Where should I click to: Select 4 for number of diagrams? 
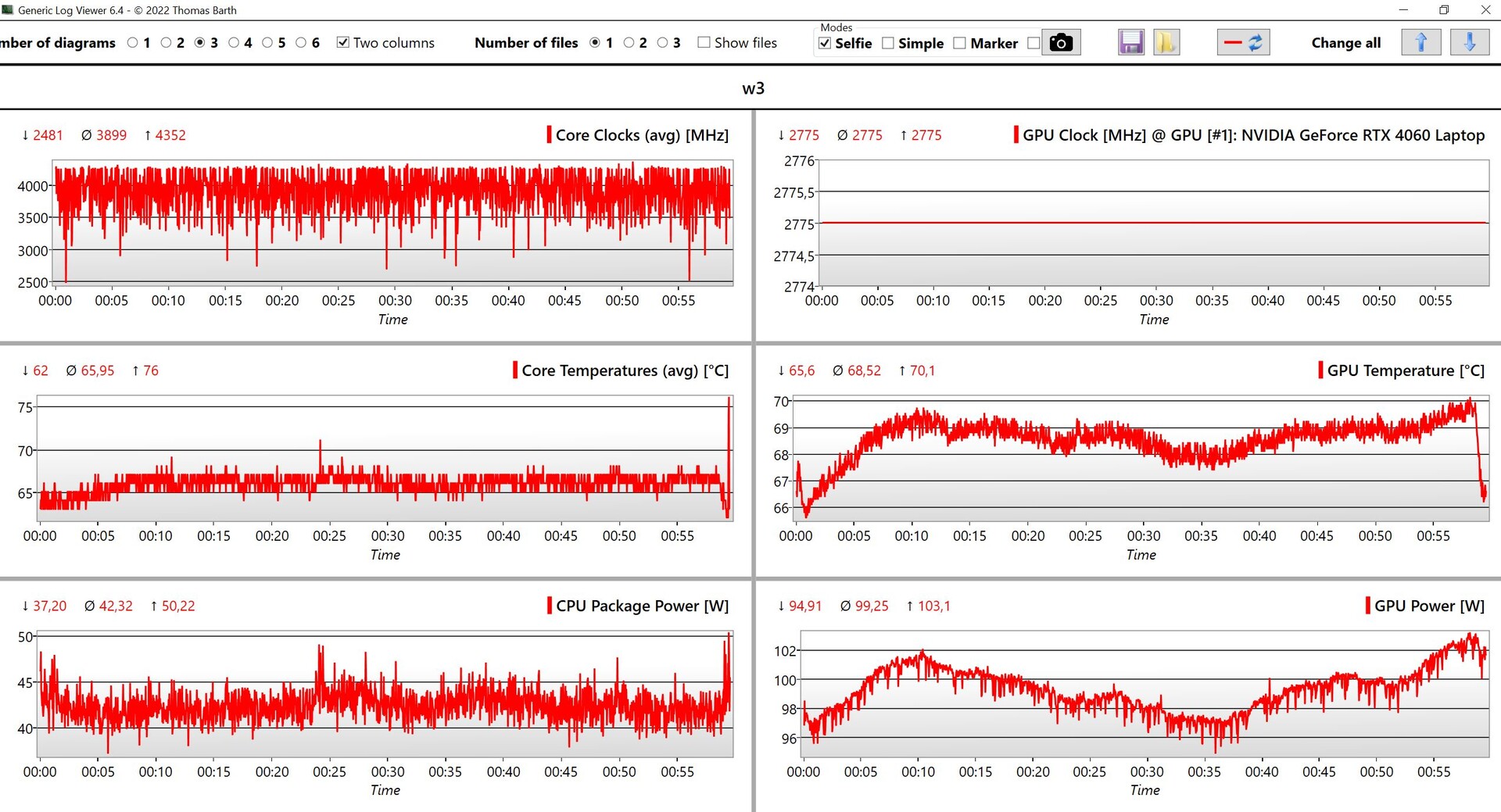point(234,43)
